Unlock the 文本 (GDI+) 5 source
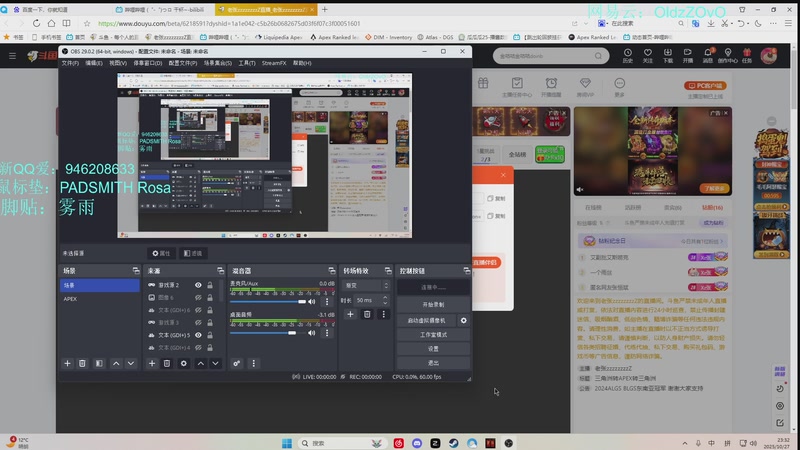800x450 pixels. [x=210, y=335]
